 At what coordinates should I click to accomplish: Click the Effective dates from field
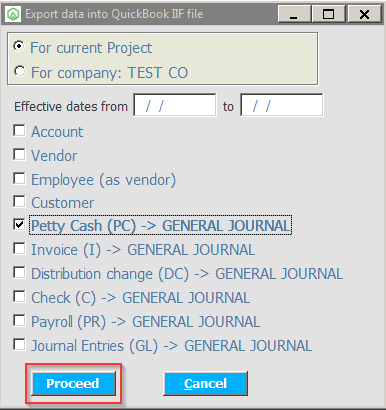(175, 105)
